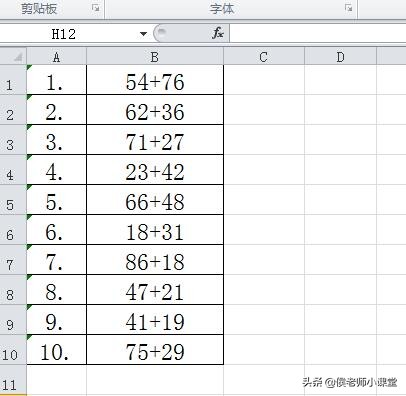Select row 9 header
This screenshot has width=406, height=396.
point(13,320)
